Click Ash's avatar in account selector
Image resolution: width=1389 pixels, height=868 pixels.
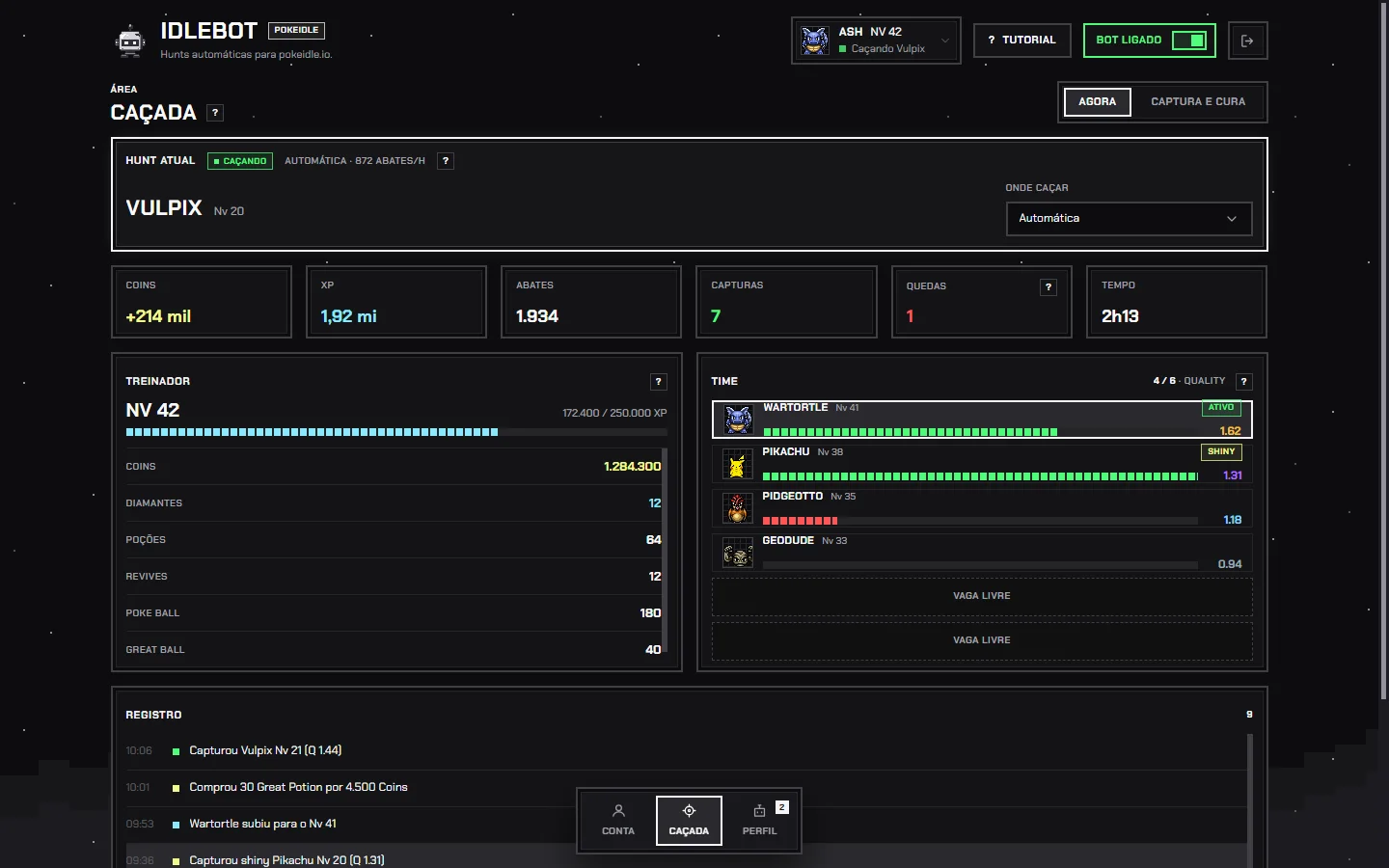coord(815,41)
